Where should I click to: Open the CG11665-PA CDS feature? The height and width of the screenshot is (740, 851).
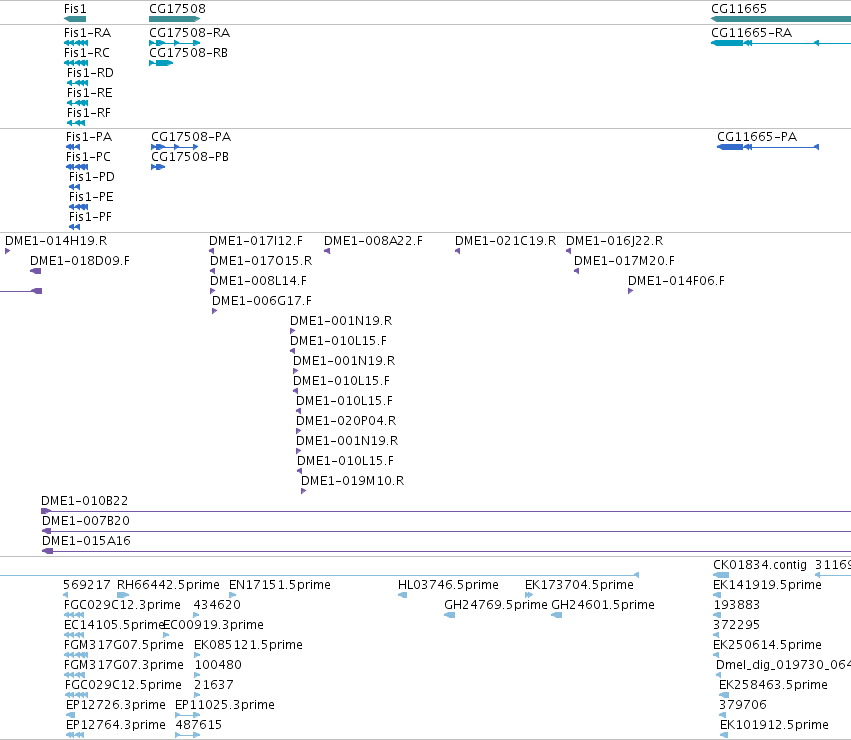point(757,137)
